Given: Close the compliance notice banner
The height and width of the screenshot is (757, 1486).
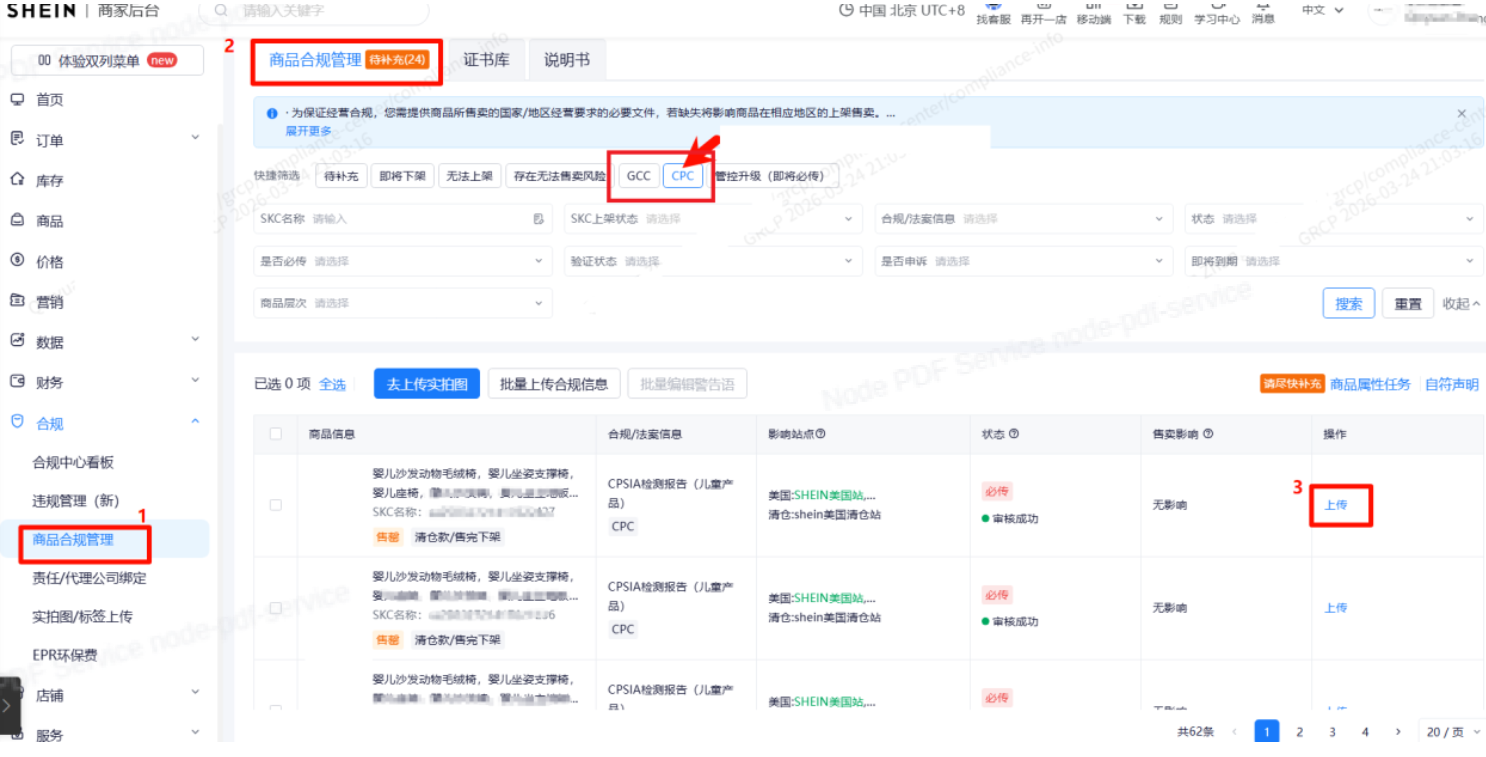Looking at the screenshot, I should pyautogui.click(x=1462, y=114).
